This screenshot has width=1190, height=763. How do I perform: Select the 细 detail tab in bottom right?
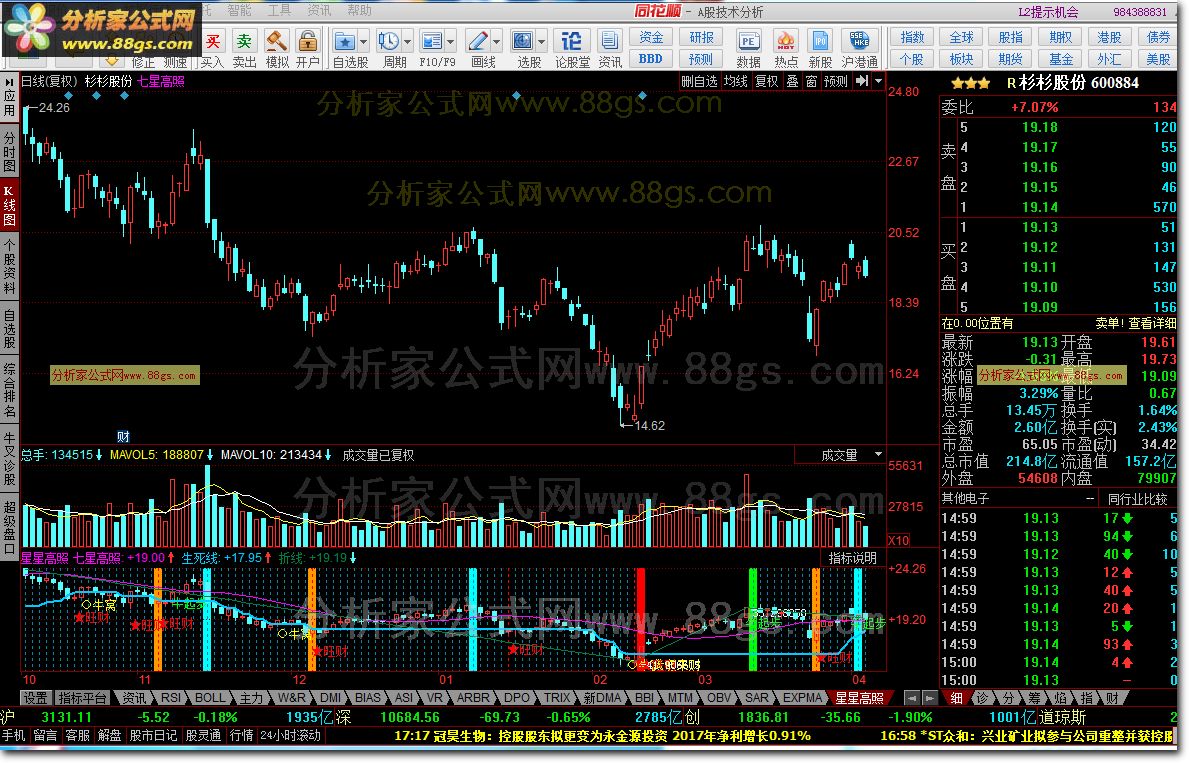[x=956, y=698]
